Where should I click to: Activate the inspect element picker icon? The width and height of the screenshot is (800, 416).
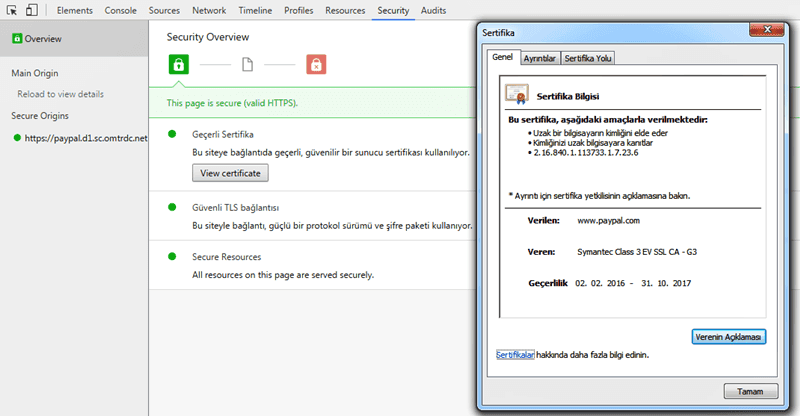coord(12,10)
